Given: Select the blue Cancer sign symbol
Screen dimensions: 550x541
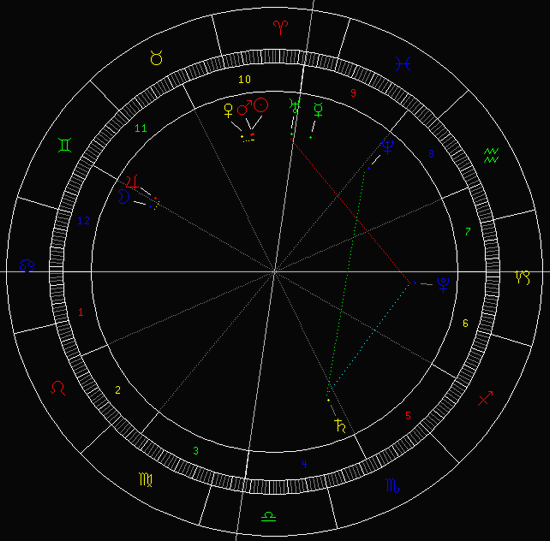Looking at the screenshot, I should pyautogui.click(x=27, y=266).
